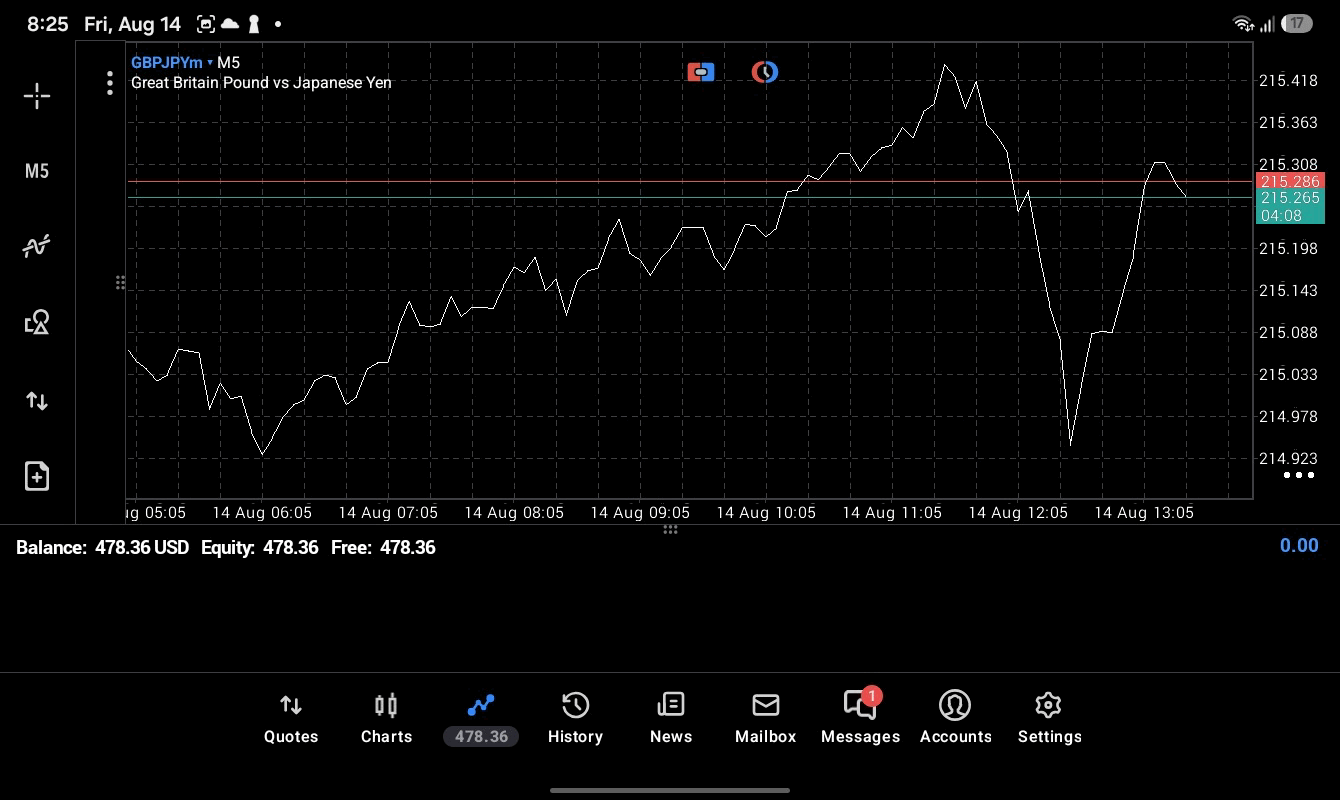
Task: Tap the blue-red one-click trading icon
Action: click(x=701, y=72)
